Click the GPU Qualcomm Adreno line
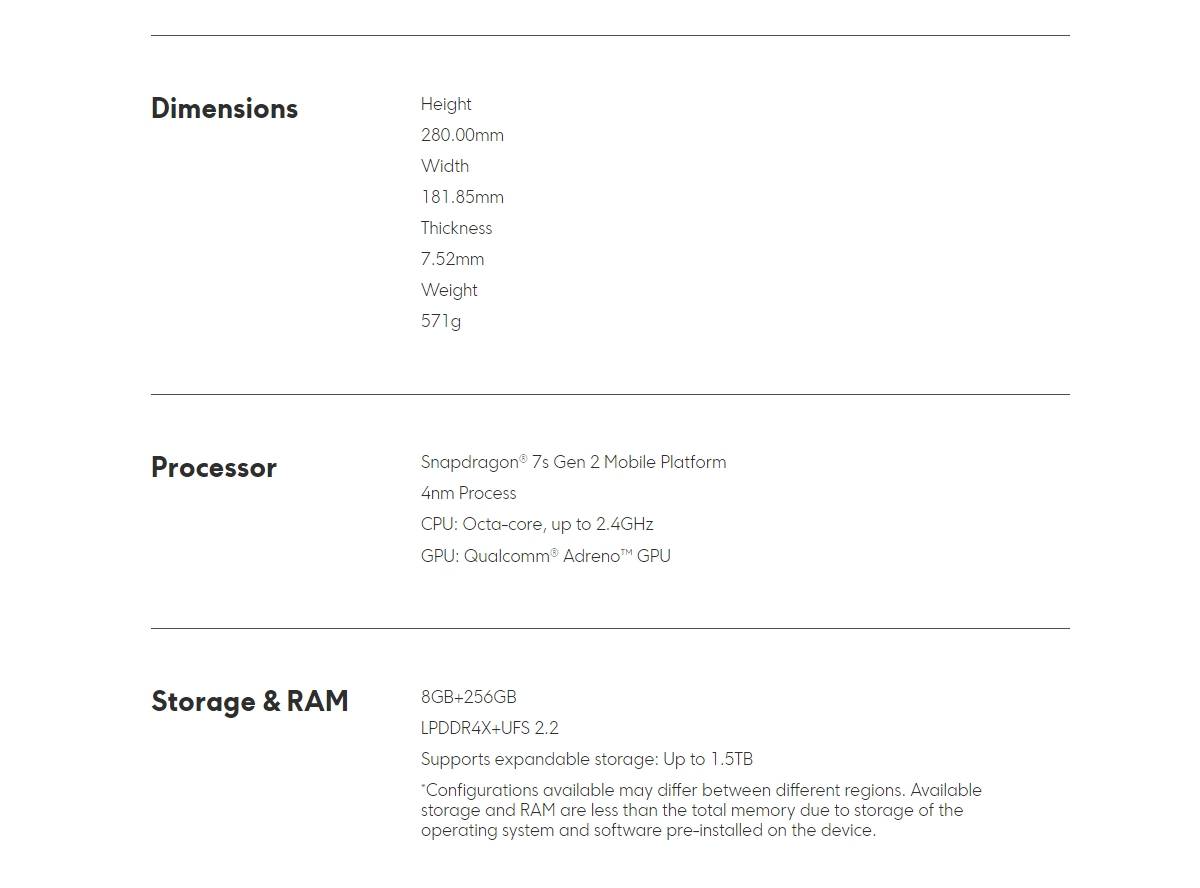1200x888 pixels. (x=546, y=555)
